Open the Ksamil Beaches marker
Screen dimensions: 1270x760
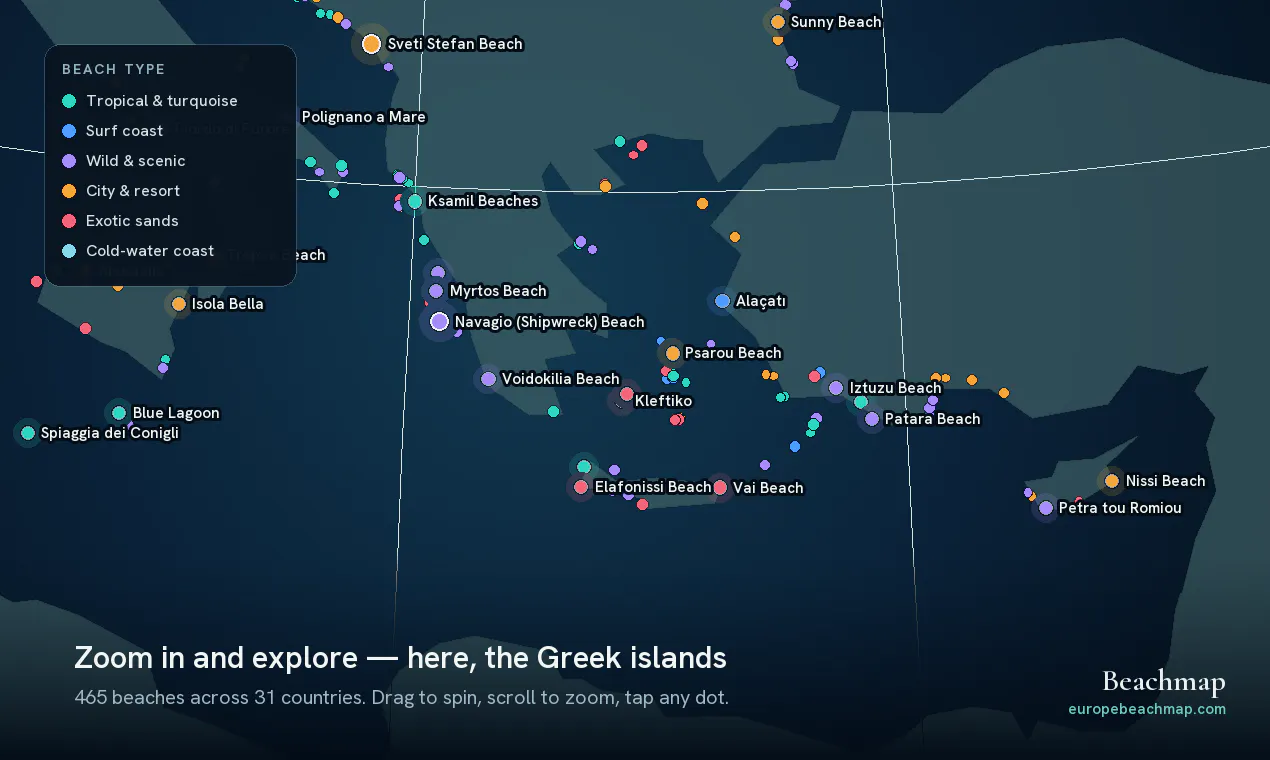(x=415, y=201)
